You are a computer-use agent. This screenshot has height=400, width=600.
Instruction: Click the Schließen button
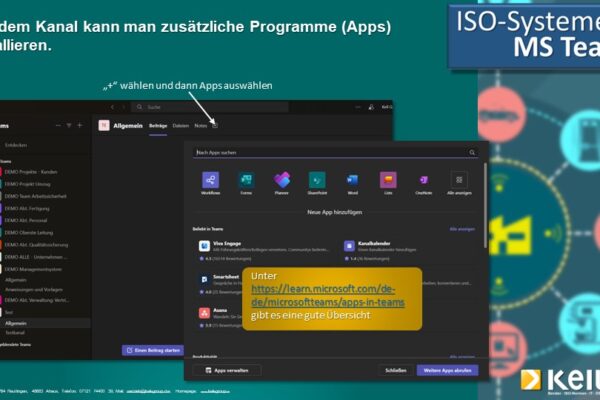(x=396, y=370)
